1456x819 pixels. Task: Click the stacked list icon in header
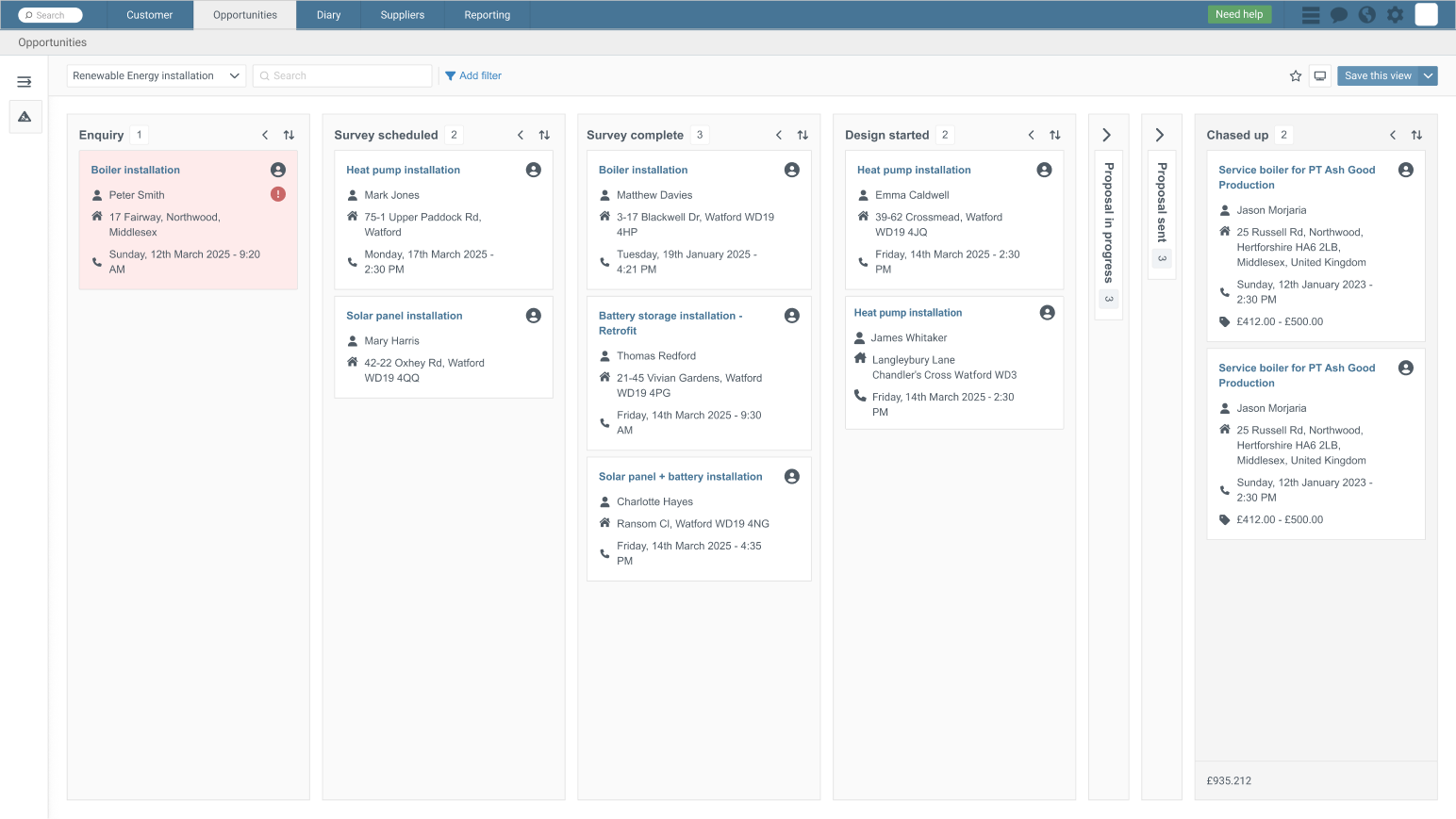click(x=1311, y=15)
